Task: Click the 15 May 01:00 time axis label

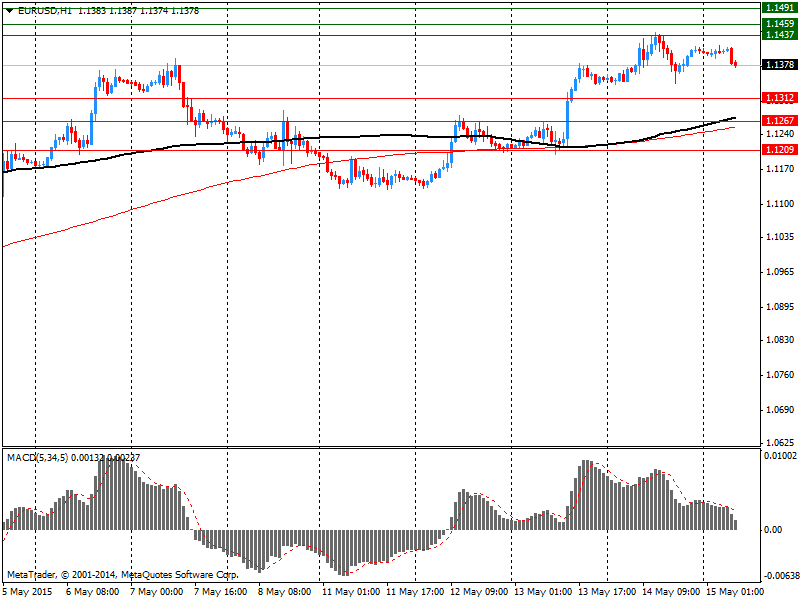Action: point(734,592)
